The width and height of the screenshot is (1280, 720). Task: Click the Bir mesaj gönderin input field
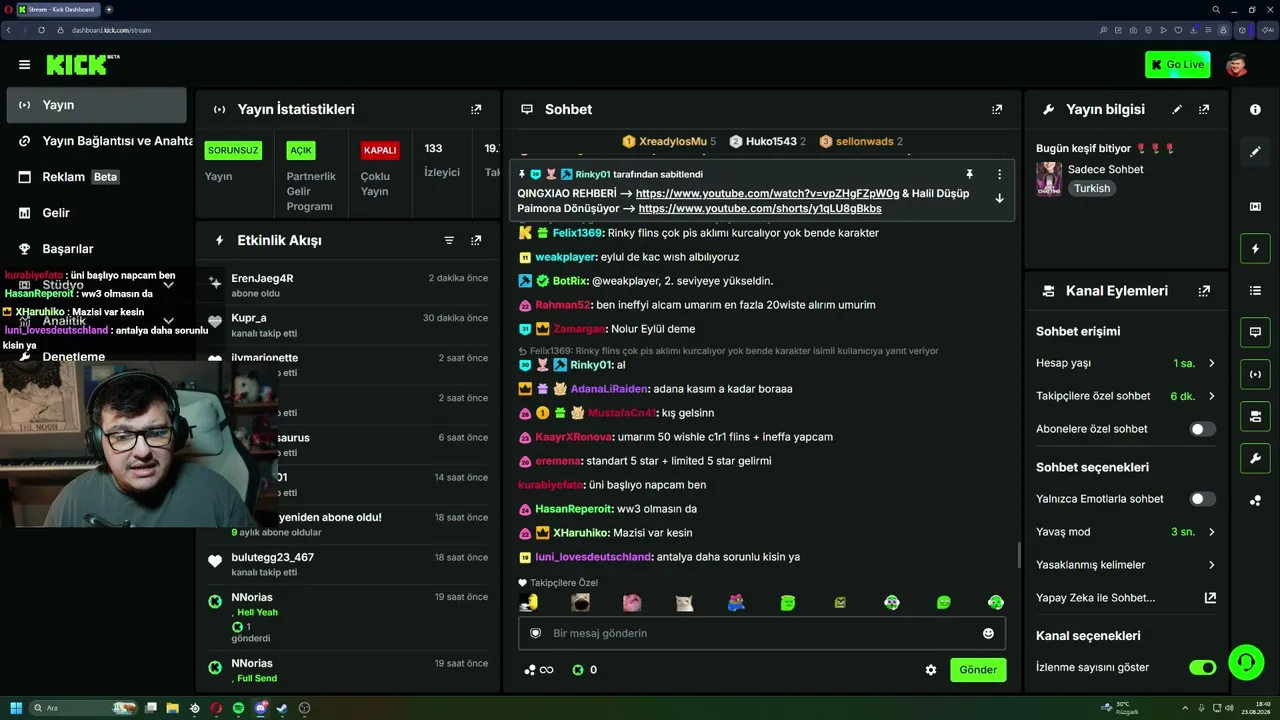[x=761, y=633]
